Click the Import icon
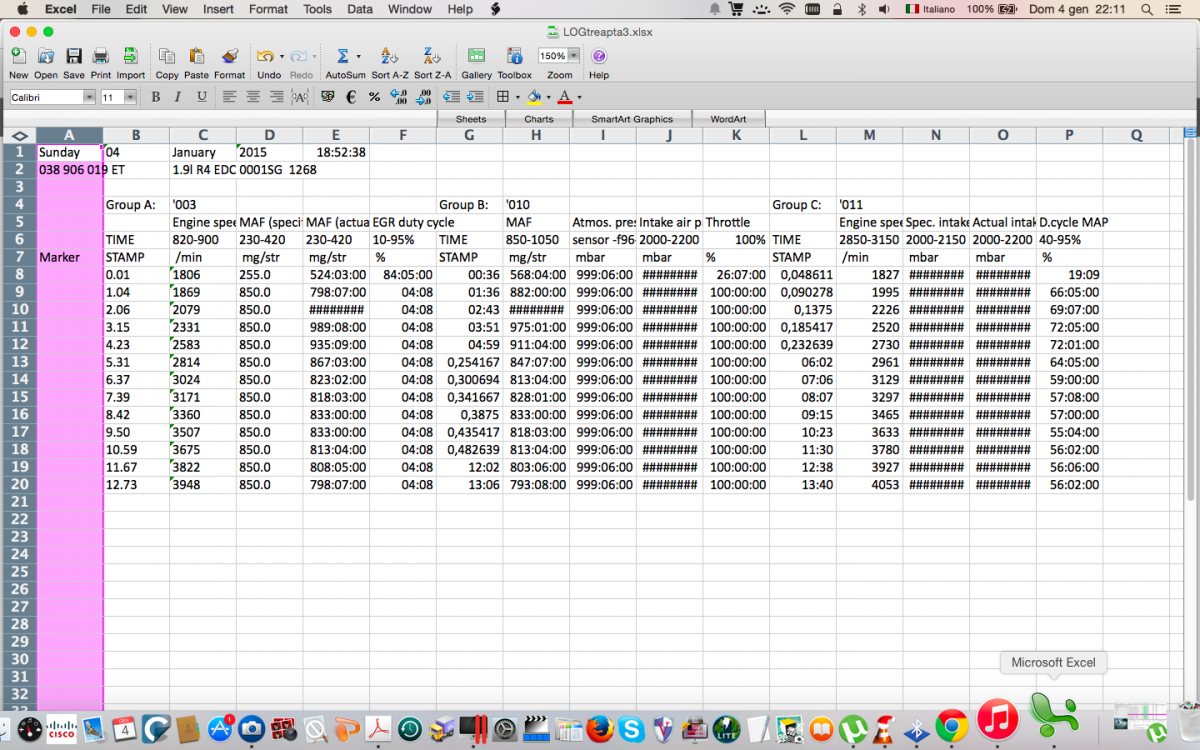Screen dimensions: 1200x750 pyautogui.click(x=130, y=56)
